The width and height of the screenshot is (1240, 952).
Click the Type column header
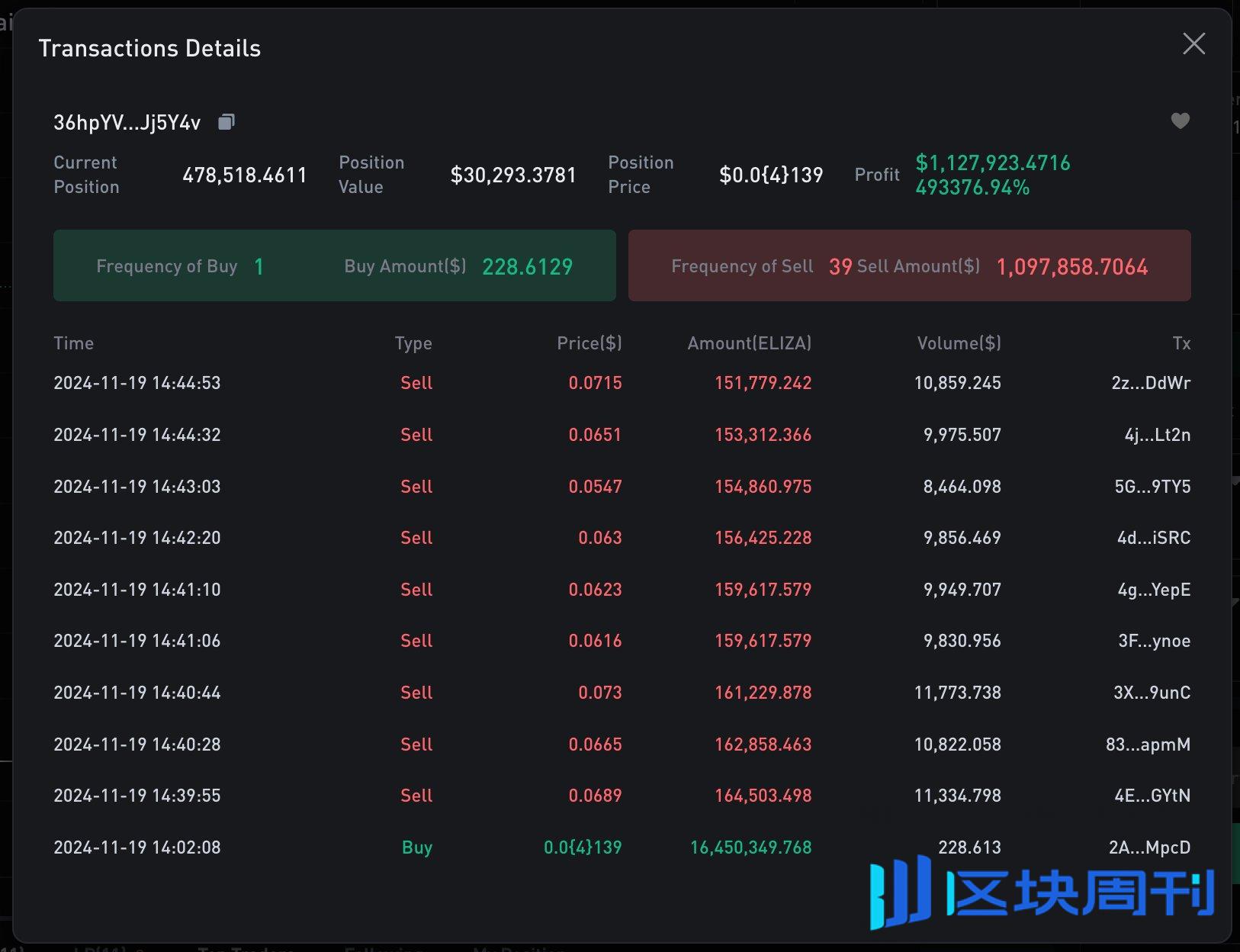pos(413,343)
